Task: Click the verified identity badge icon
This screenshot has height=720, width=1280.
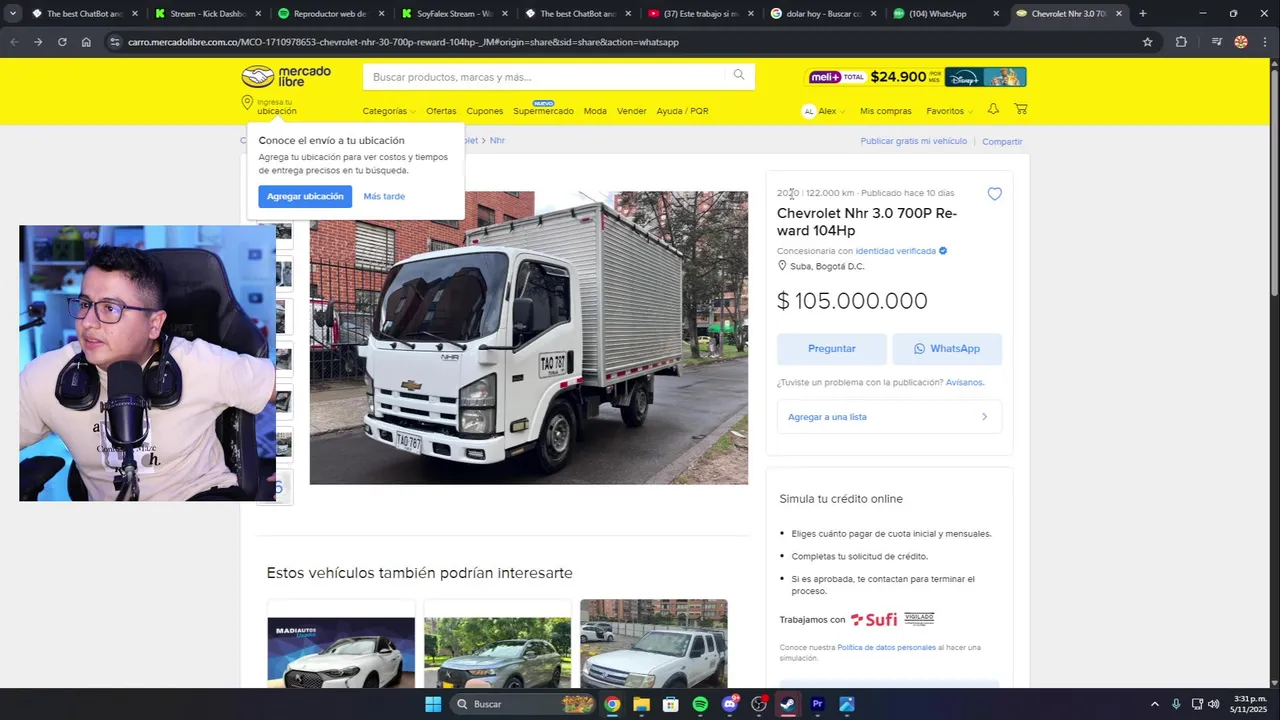Action: [x=943, y=251]
